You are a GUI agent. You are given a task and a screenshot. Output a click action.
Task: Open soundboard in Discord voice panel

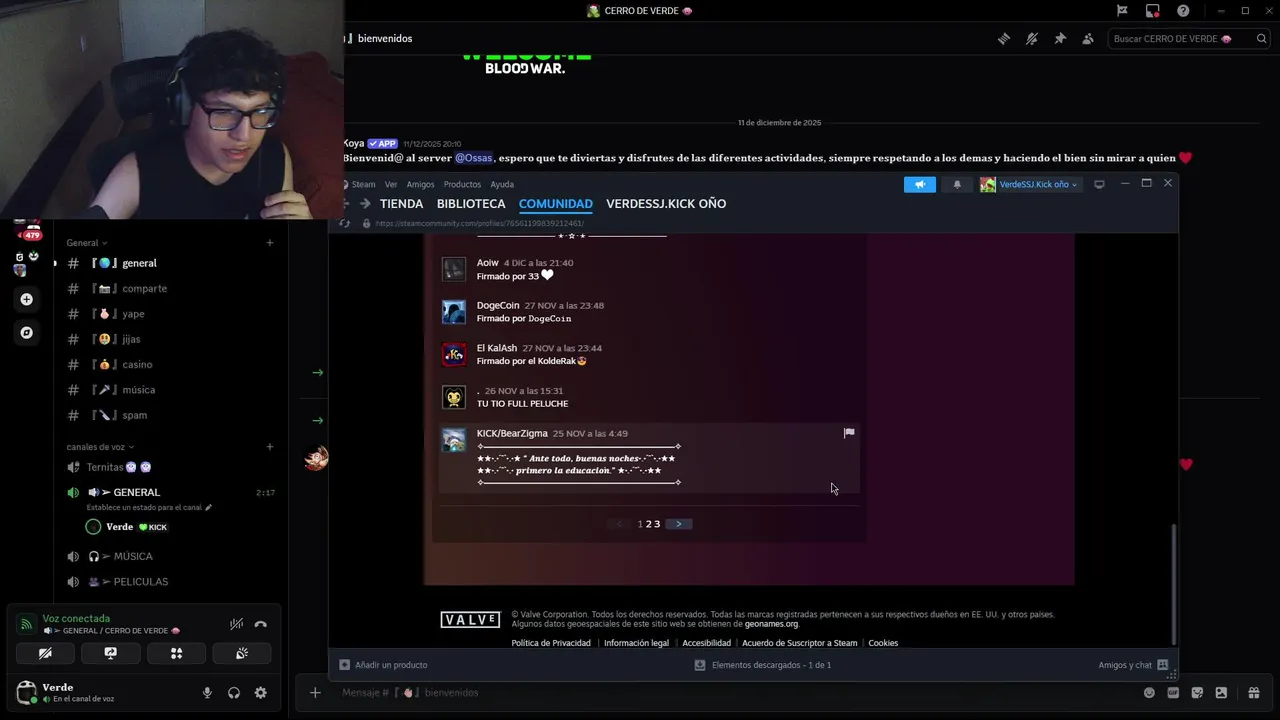tap(241, 653)
